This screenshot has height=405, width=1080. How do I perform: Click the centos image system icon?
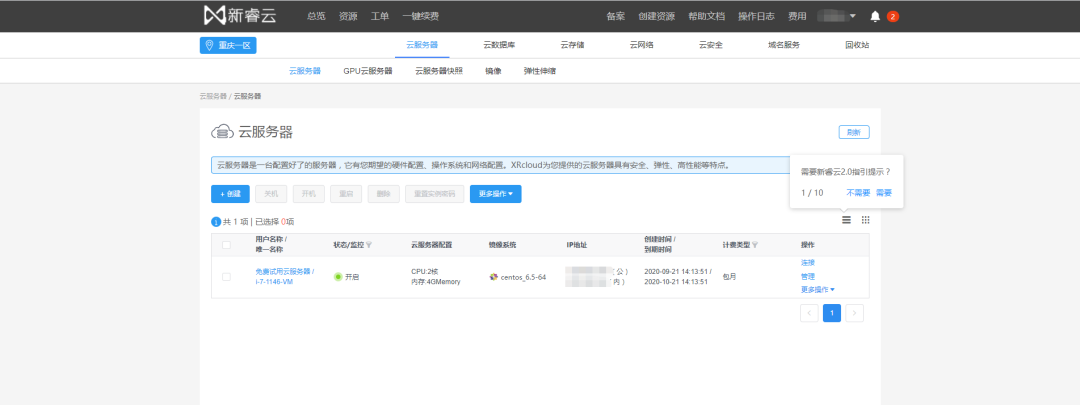point(493,277)
